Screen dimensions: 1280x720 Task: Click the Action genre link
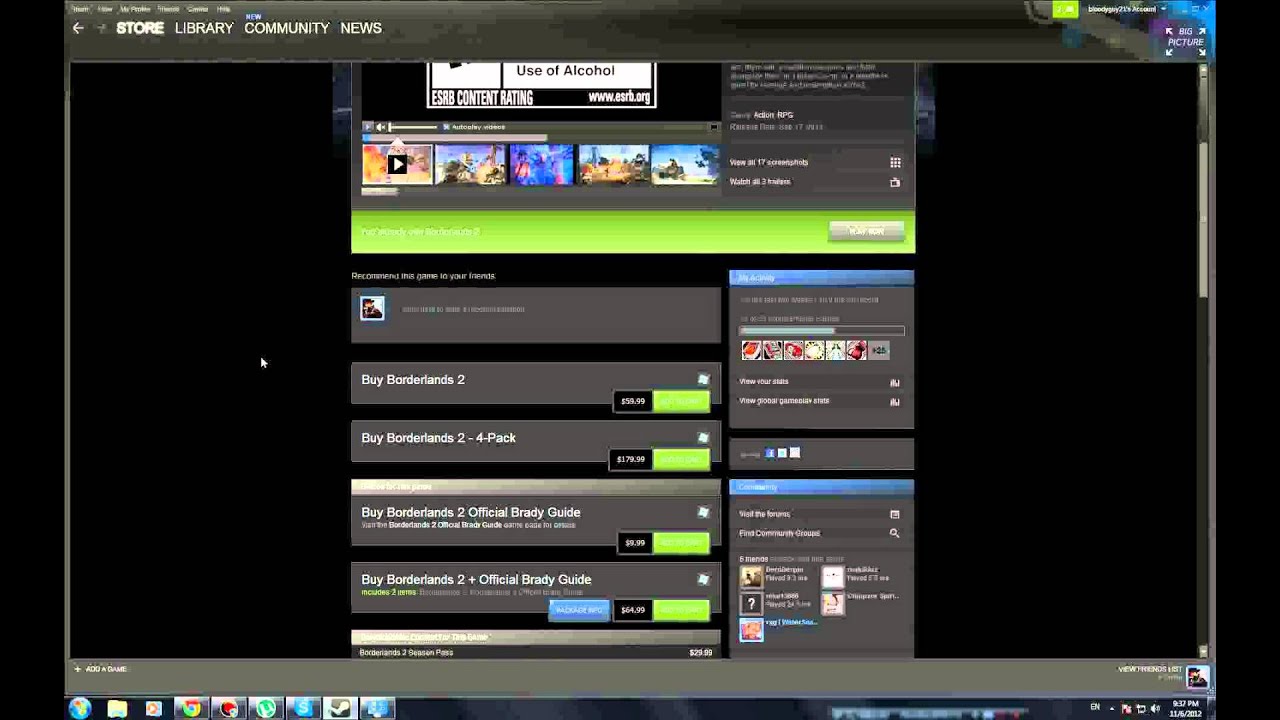click(763, 115)
